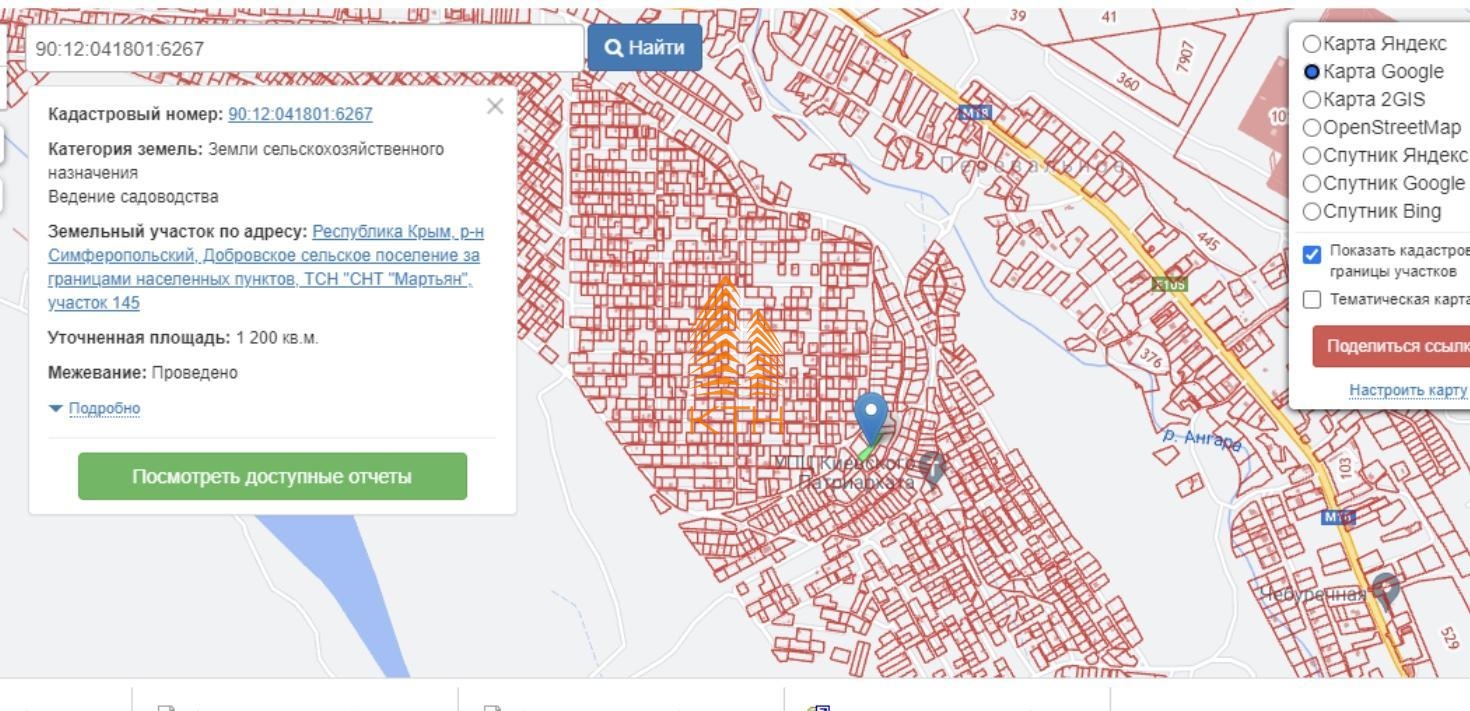
Task: Select Карта Яндекс map layer
Action: (1311, 44)
